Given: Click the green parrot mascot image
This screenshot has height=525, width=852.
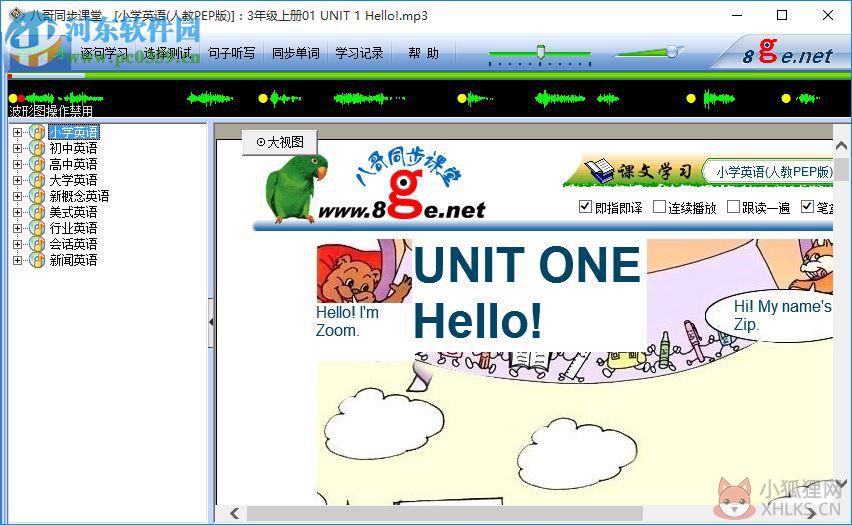Looking at the screenshot, I should click(x=296, y=188).
